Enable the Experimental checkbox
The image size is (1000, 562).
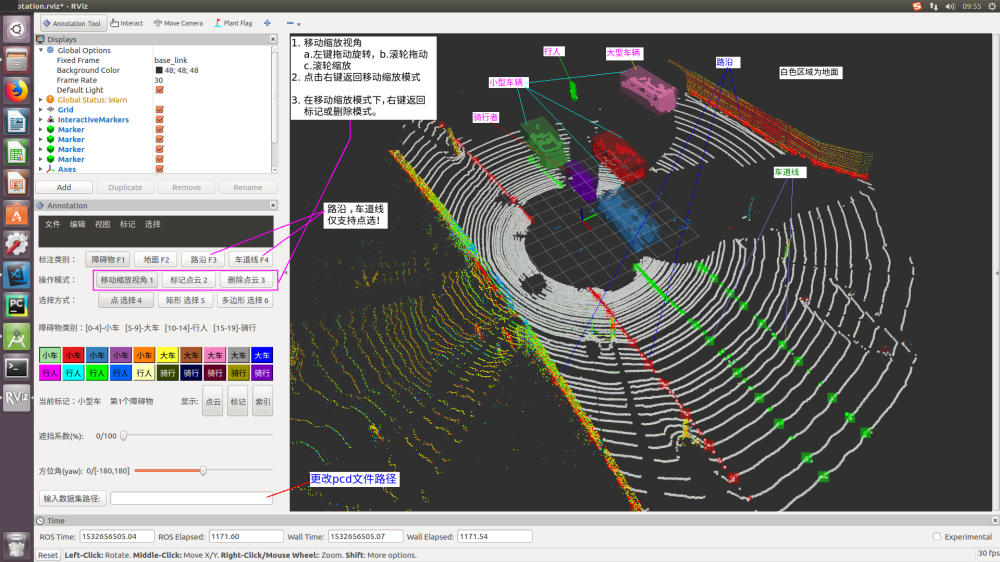937,536
